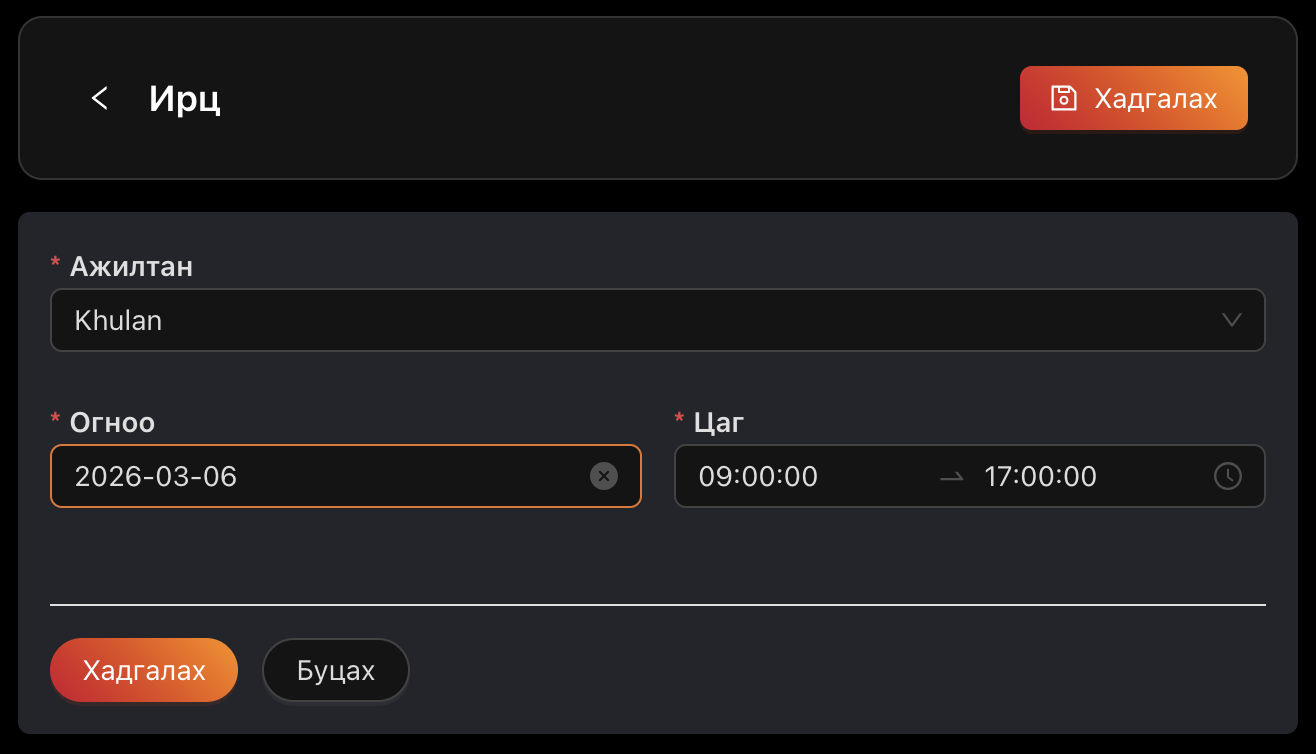Image resolution: width=1316 pixels, height=754 pixels.
Task: Select the start time 09:00:00
Action: (x=758, y=476)
